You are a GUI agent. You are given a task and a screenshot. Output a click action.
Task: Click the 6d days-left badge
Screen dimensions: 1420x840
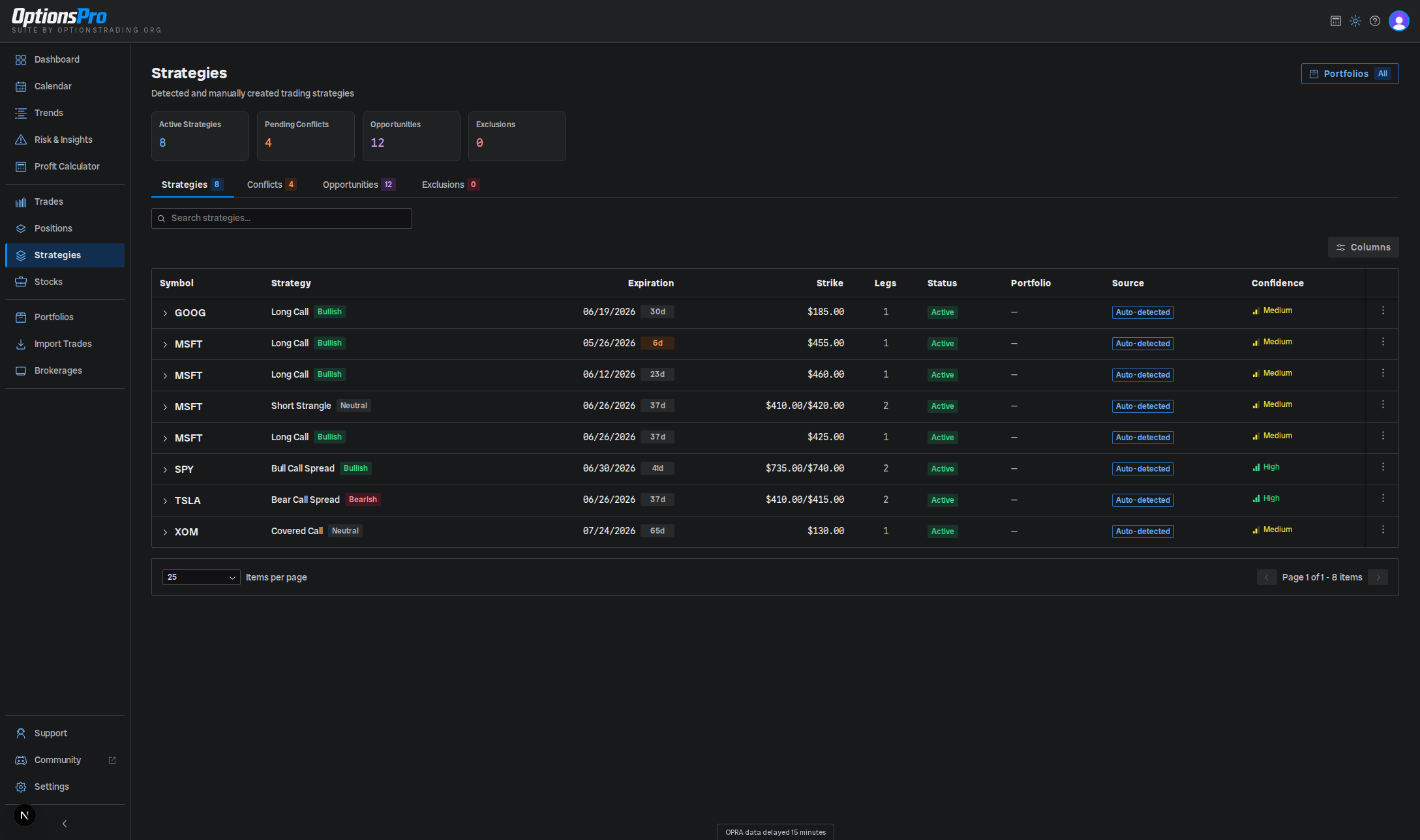coord(657,343)
